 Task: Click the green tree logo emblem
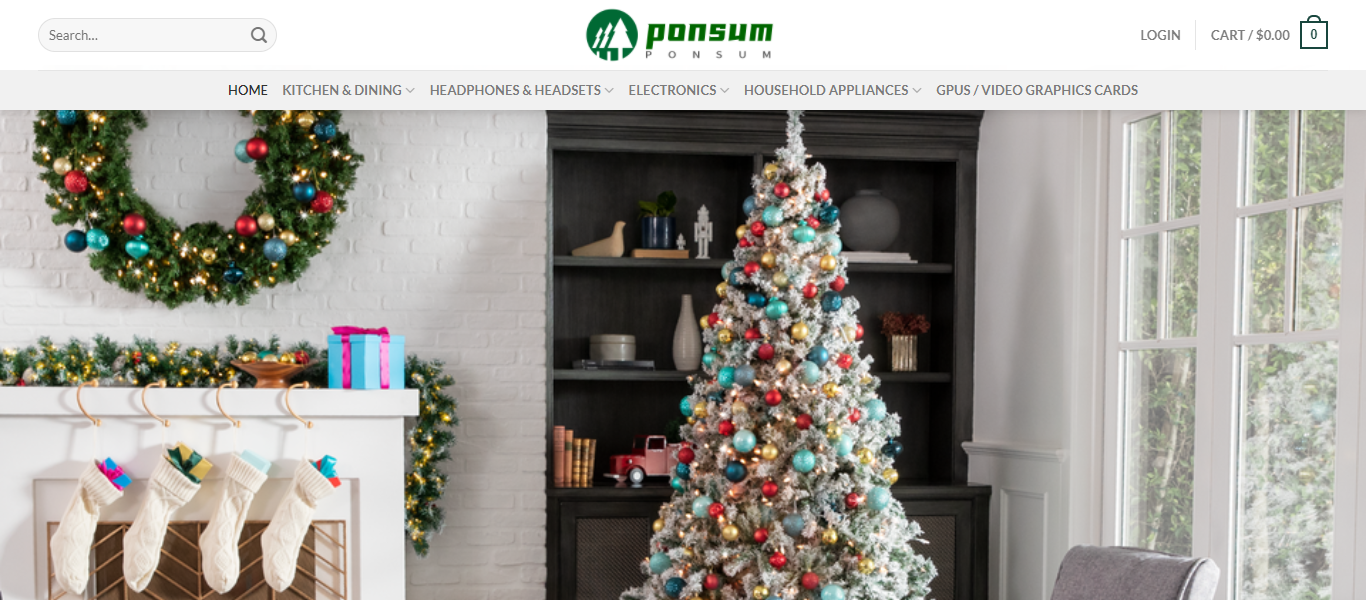612,35
